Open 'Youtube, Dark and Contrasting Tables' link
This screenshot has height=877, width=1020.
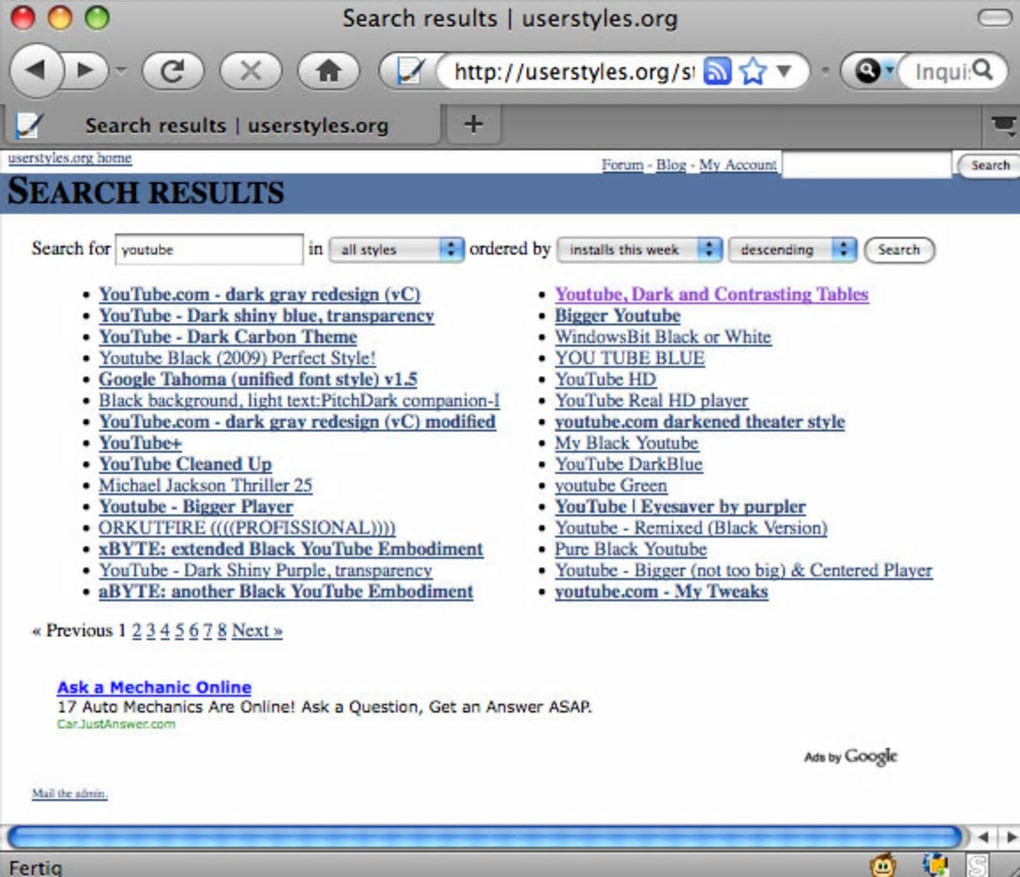point(712,294)
